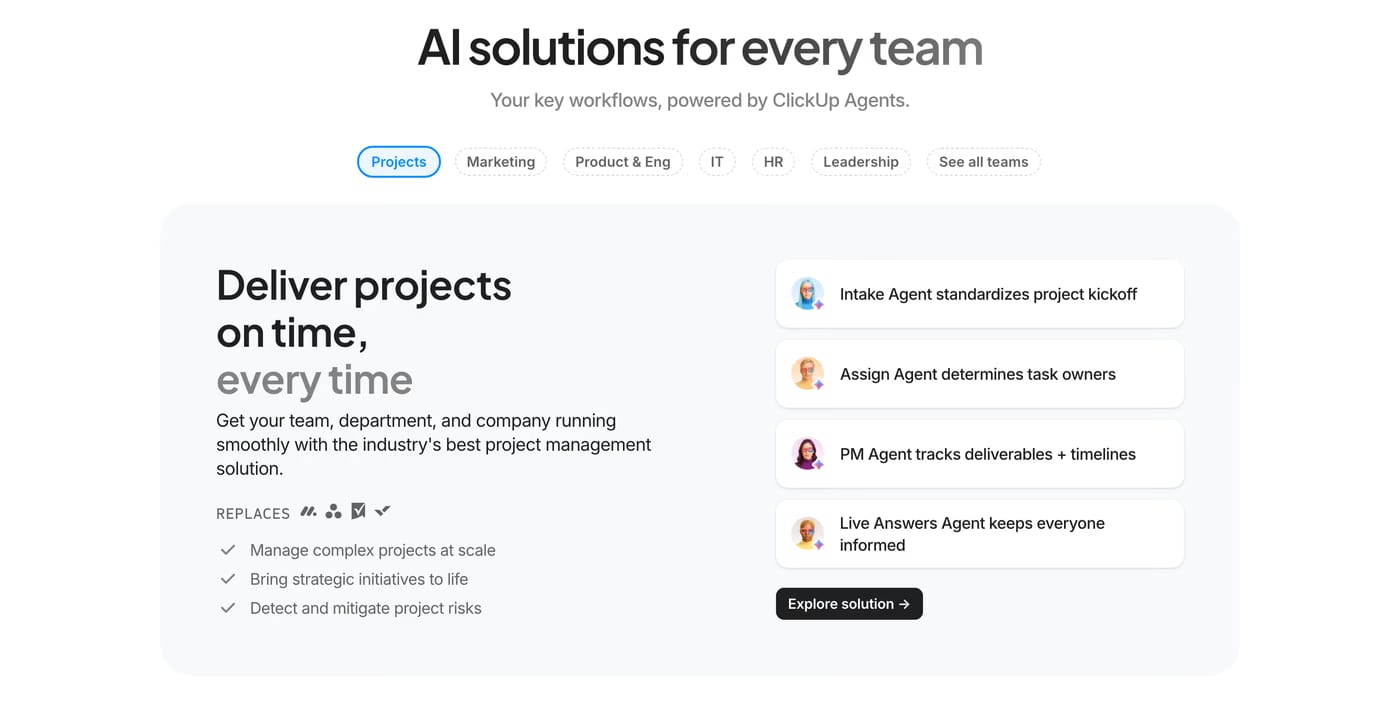Click the Live Answers Agent avatar
Viewport: 1400px width, 704px height.
point(808,534)
